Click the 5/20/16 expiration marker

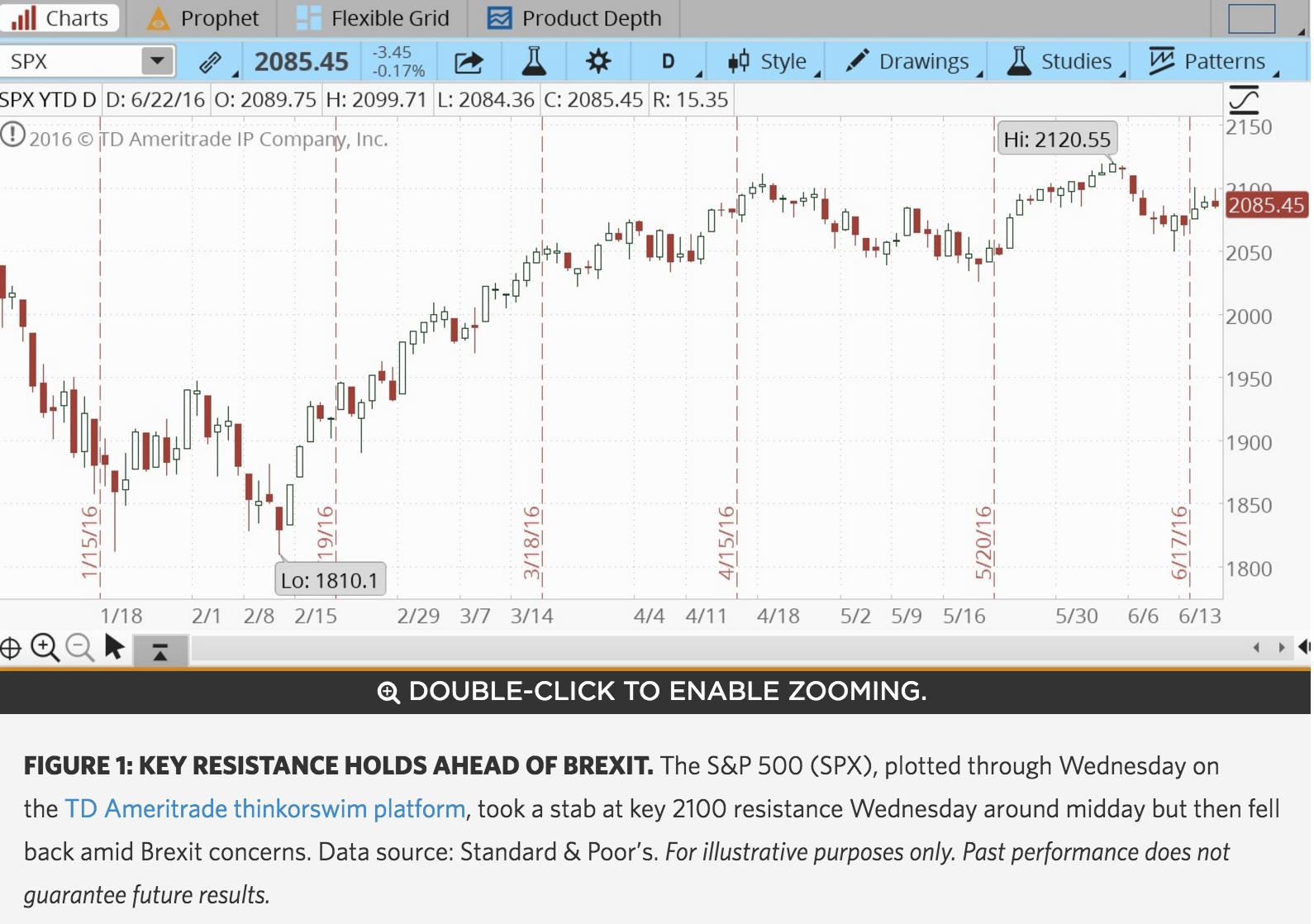tap(983, 541)
